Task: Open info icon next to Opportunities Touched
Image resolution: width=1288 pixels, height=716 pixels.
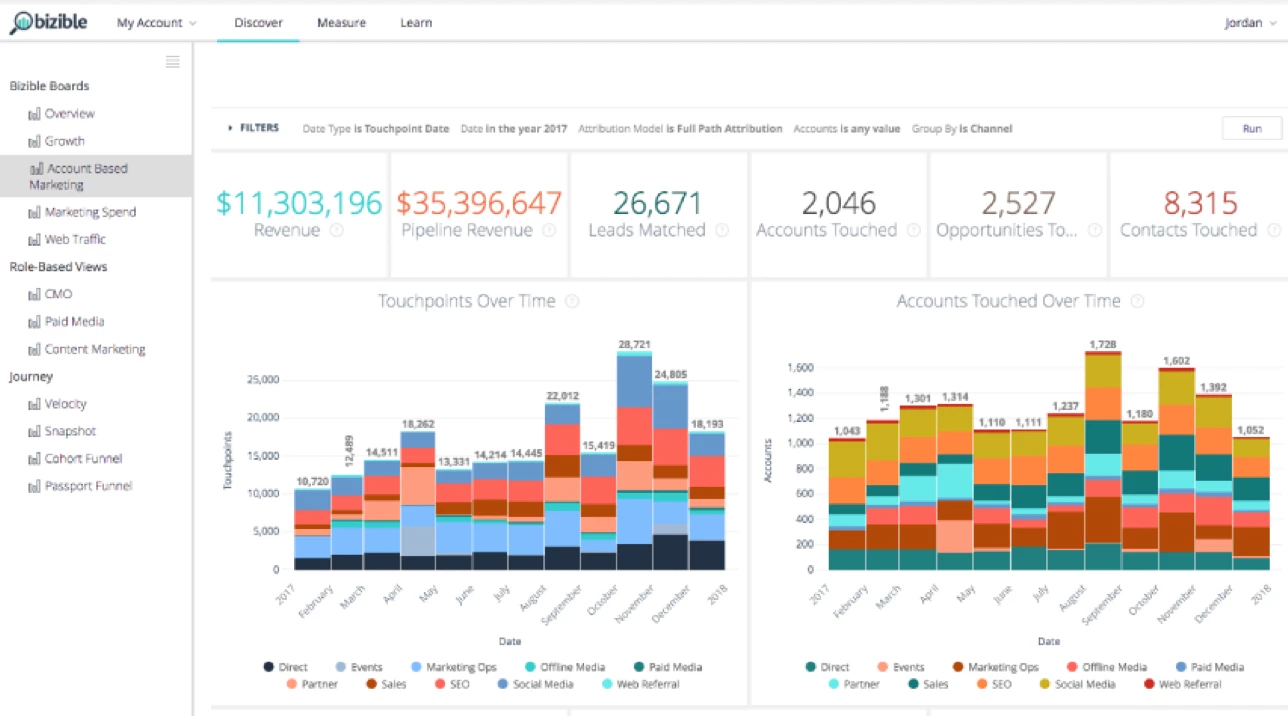Action: (1095, 230)
